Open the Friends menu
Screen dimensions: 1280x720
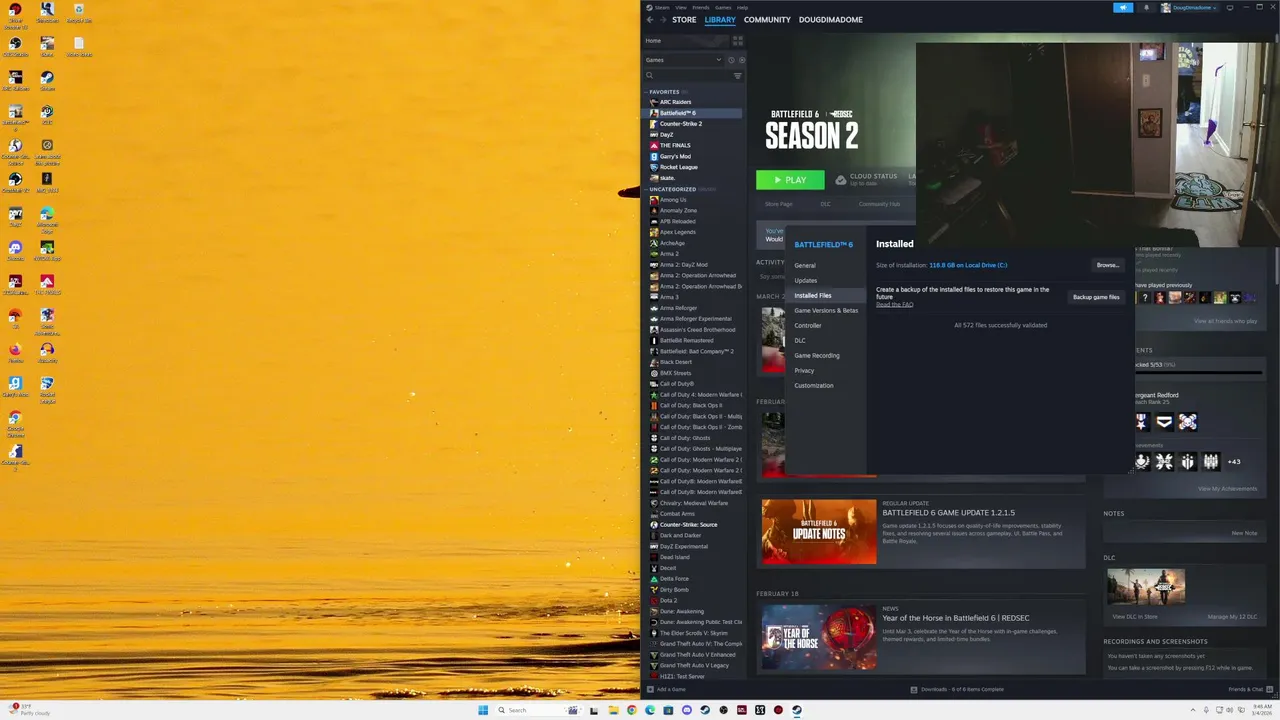(x=701, y=7)
